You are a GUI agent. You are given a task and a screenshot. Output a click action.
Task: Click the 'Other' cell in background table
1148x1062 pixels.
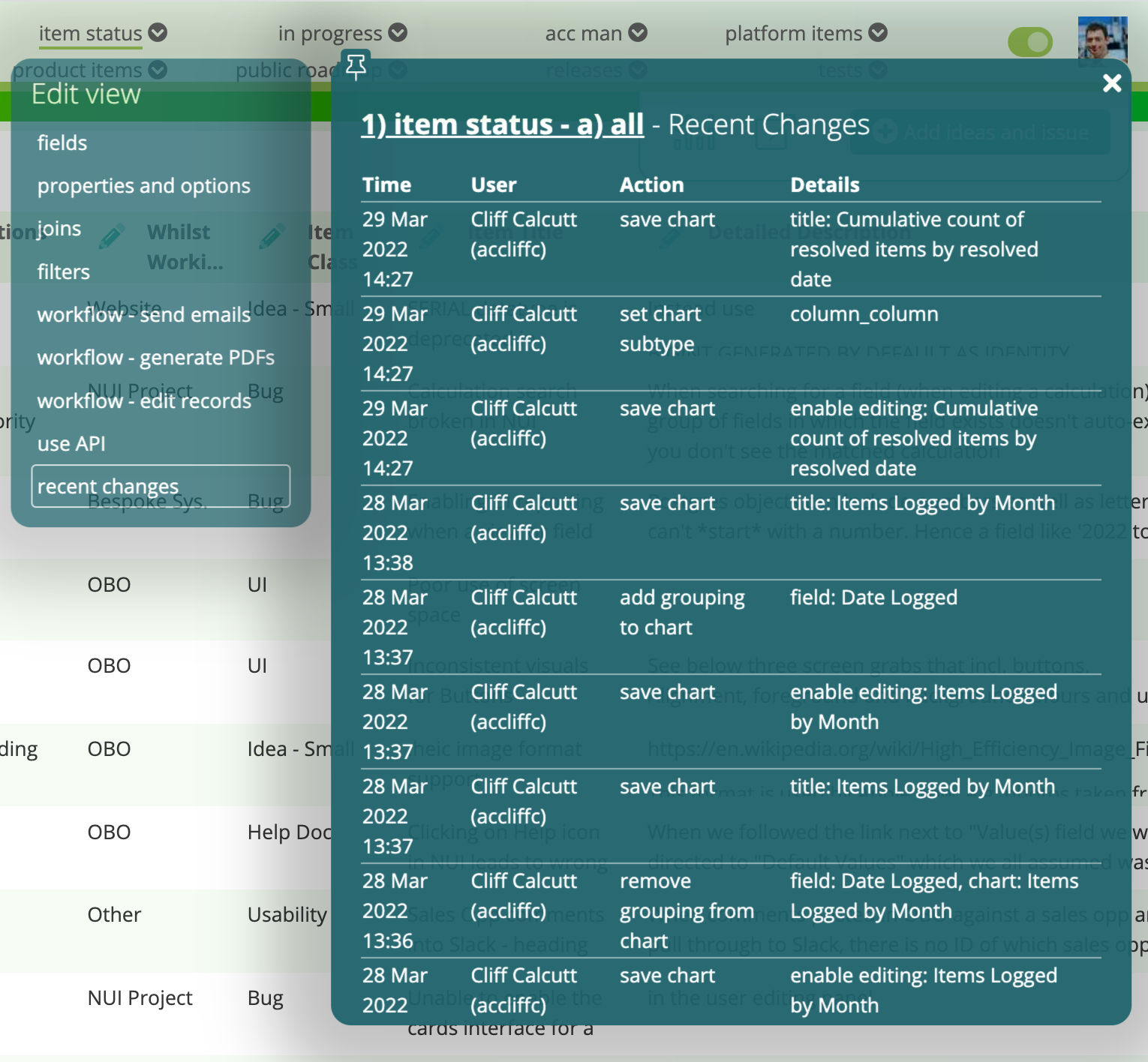tap(114, 915)
